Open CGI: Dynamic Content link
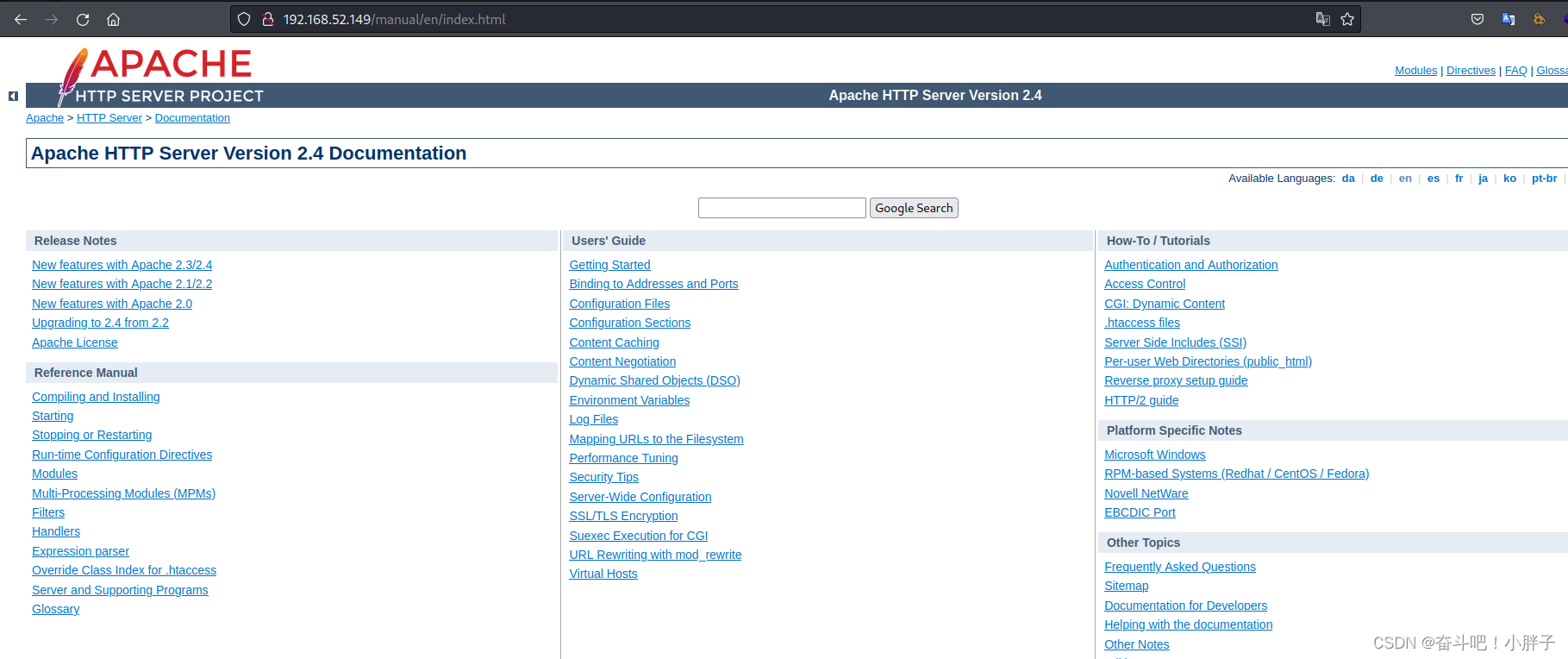This screenshot has width=1568, height=659. (1164, 304)
